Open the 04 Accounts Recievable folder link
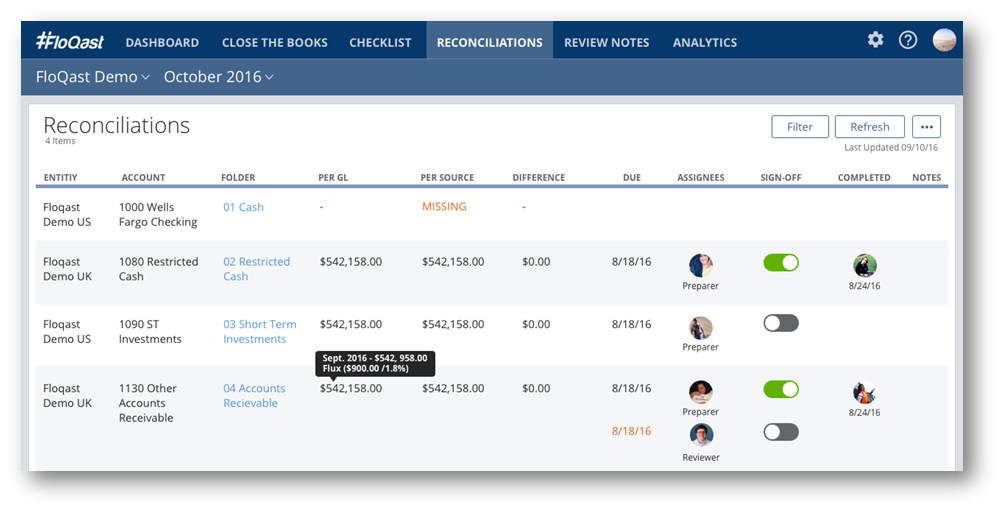 254,396
